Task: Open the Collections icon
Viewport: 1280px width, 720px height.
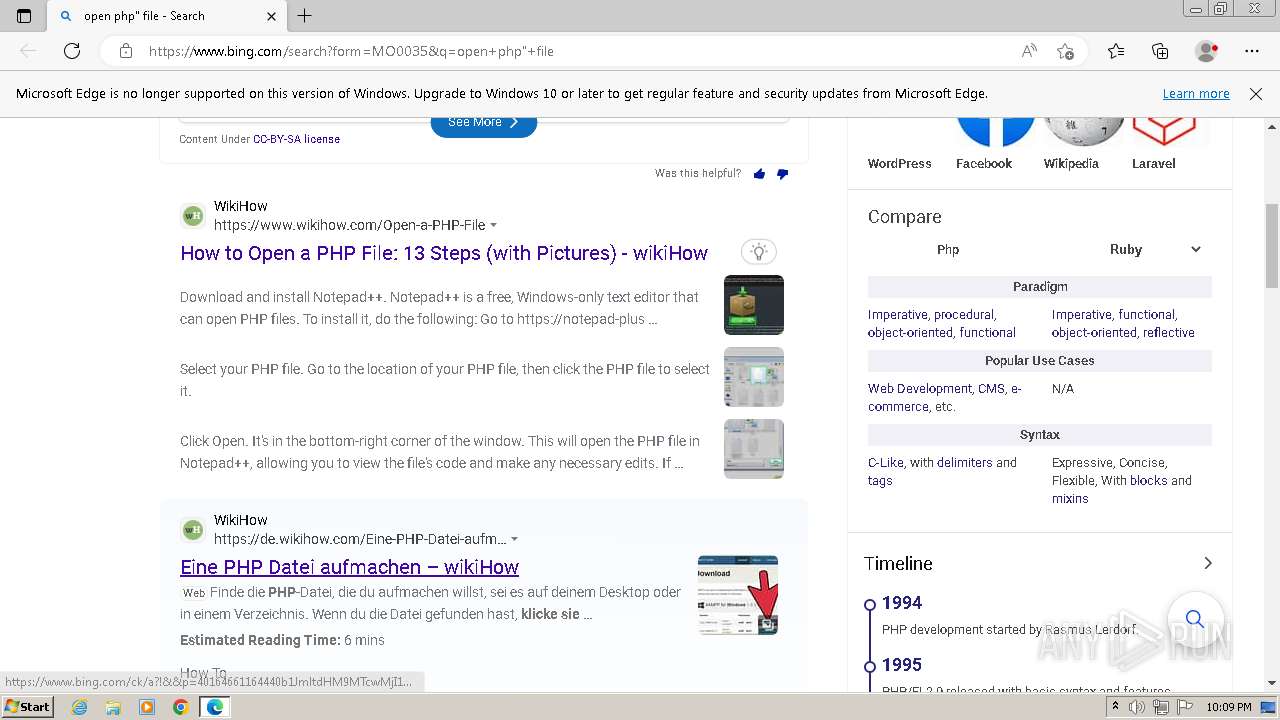Action: pyautogui.click(x=1160, y=51)
